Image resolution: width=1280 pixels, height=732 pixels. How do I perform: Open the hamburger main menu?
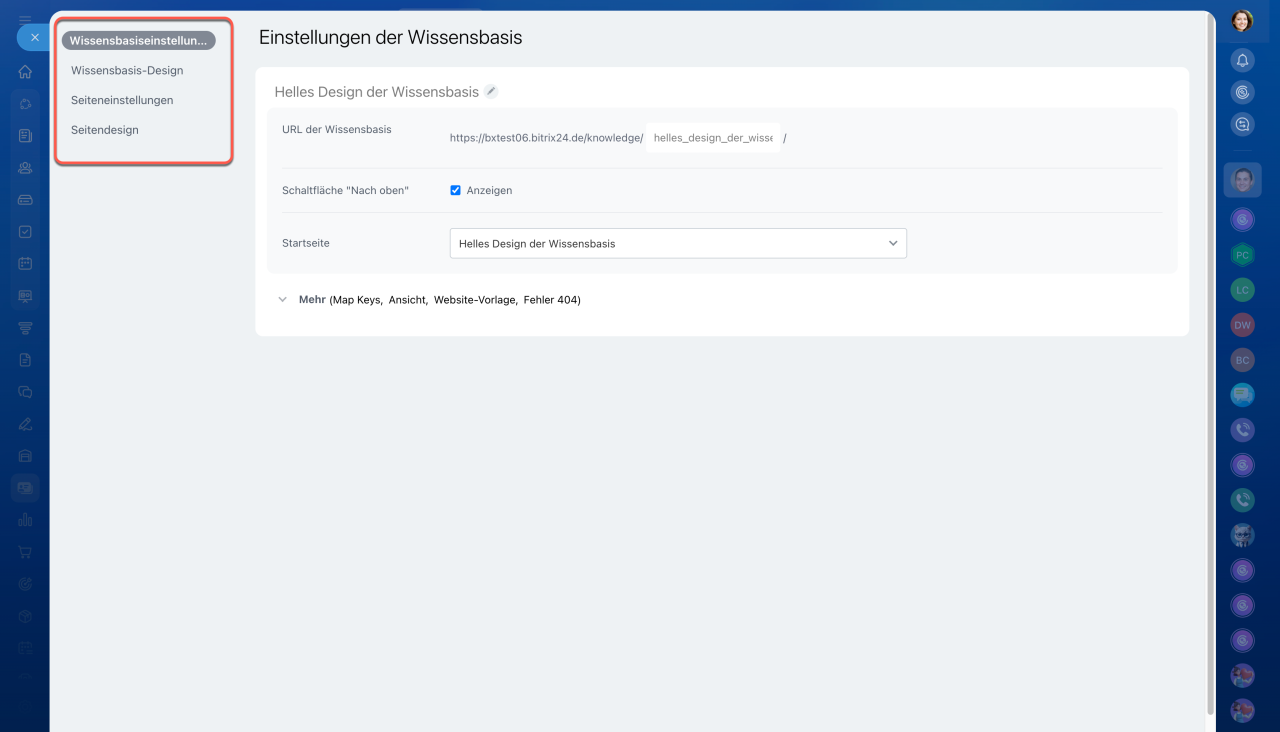click(25, 19)
